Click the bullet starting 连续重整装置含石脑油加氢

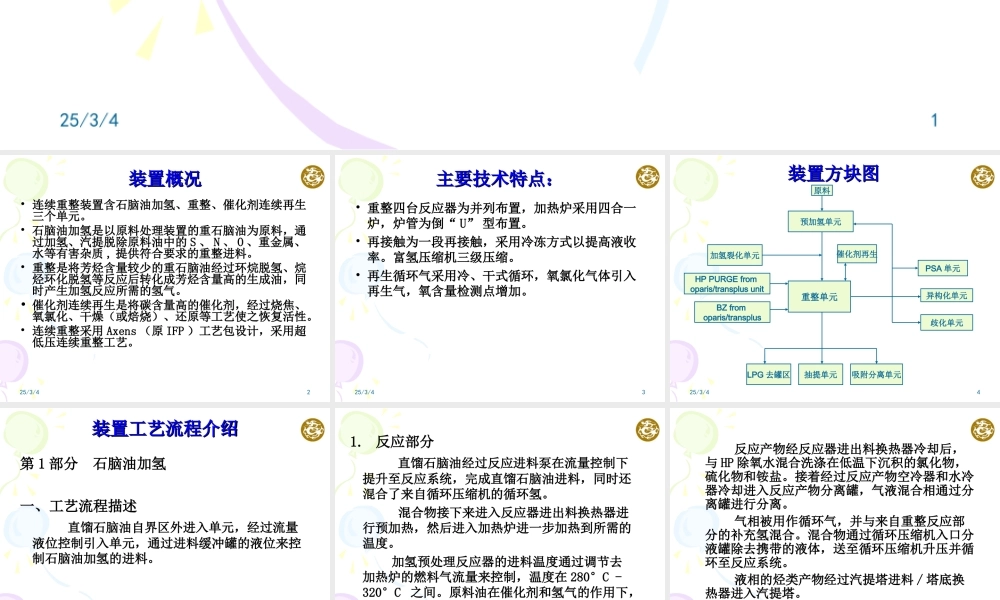[x=169, y=210]
